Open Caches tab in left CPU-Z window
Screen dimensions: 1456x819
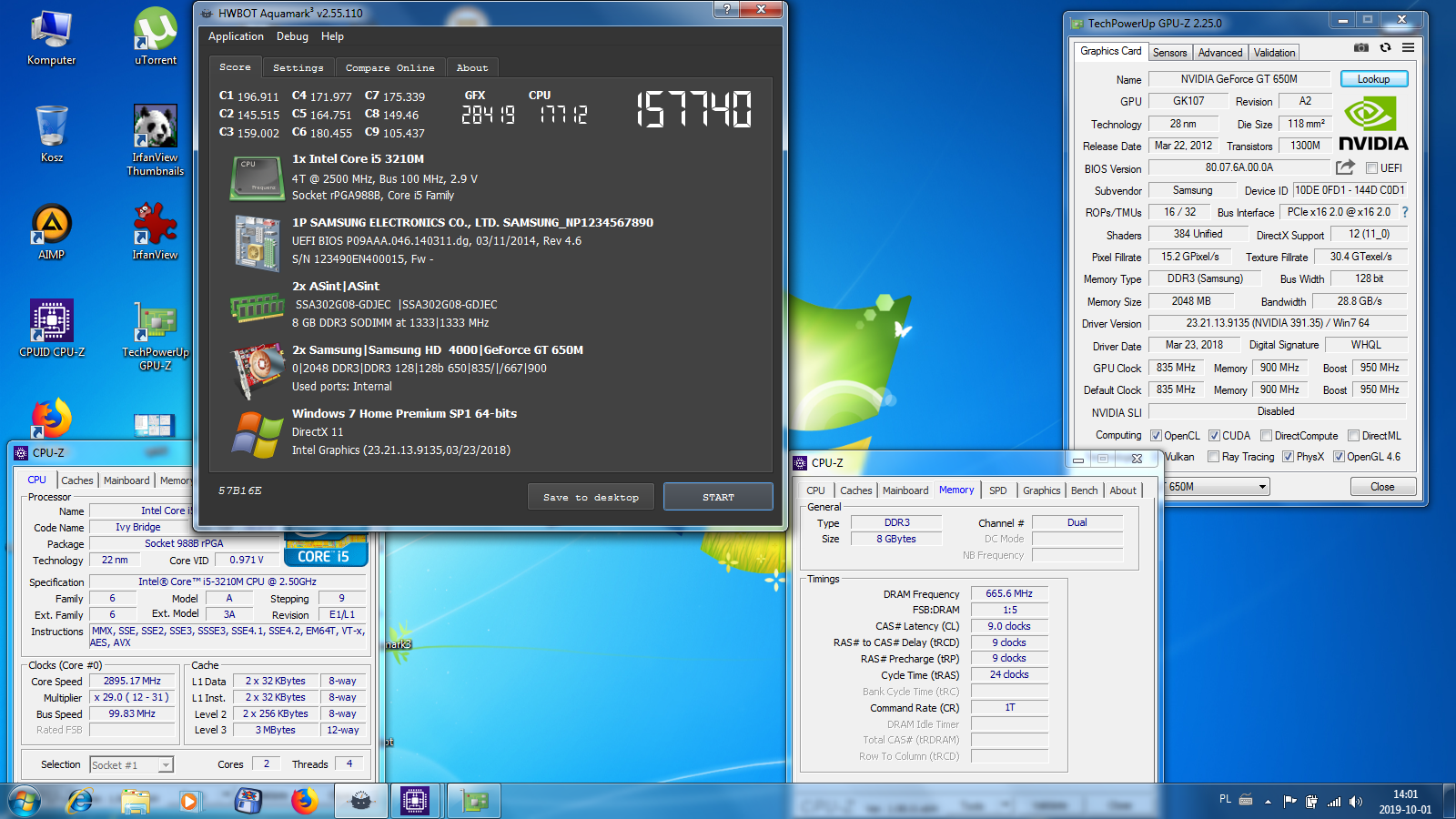pos(76,480)
